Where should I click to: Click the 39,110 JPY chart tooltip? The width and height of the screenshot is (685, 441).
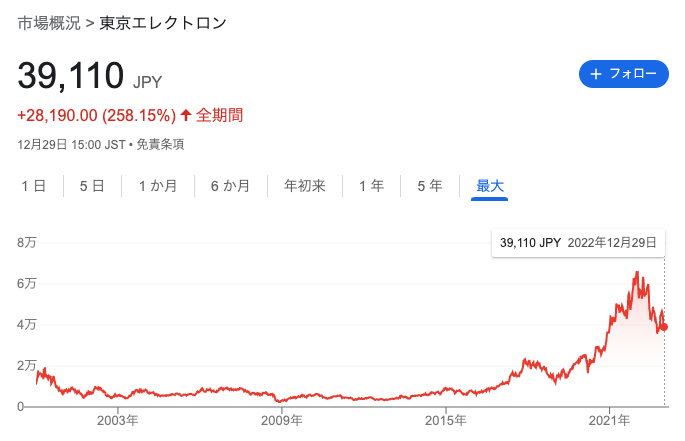point(578,243)
